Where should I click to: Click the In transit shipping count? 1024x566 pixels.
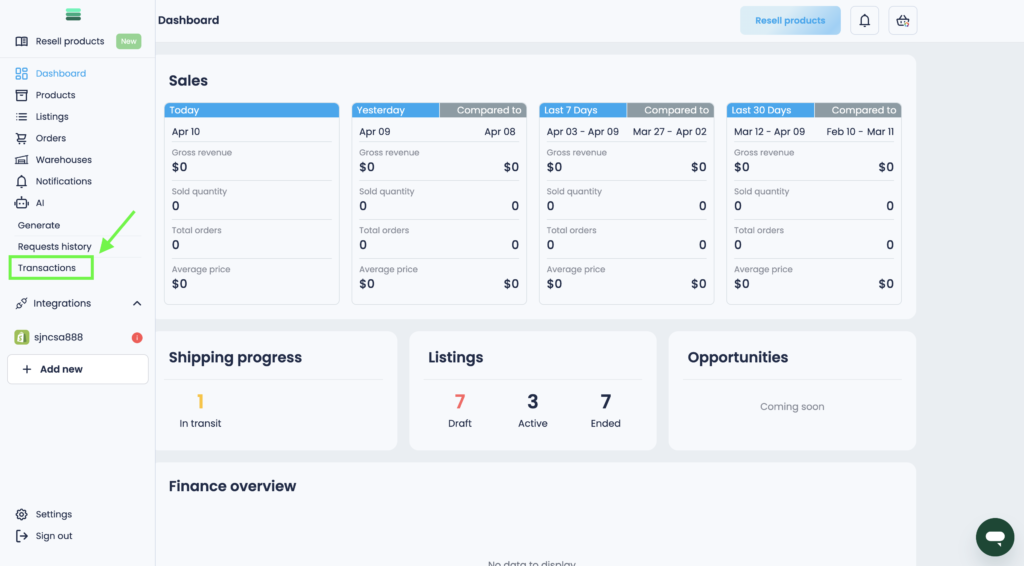pos(200,402)
